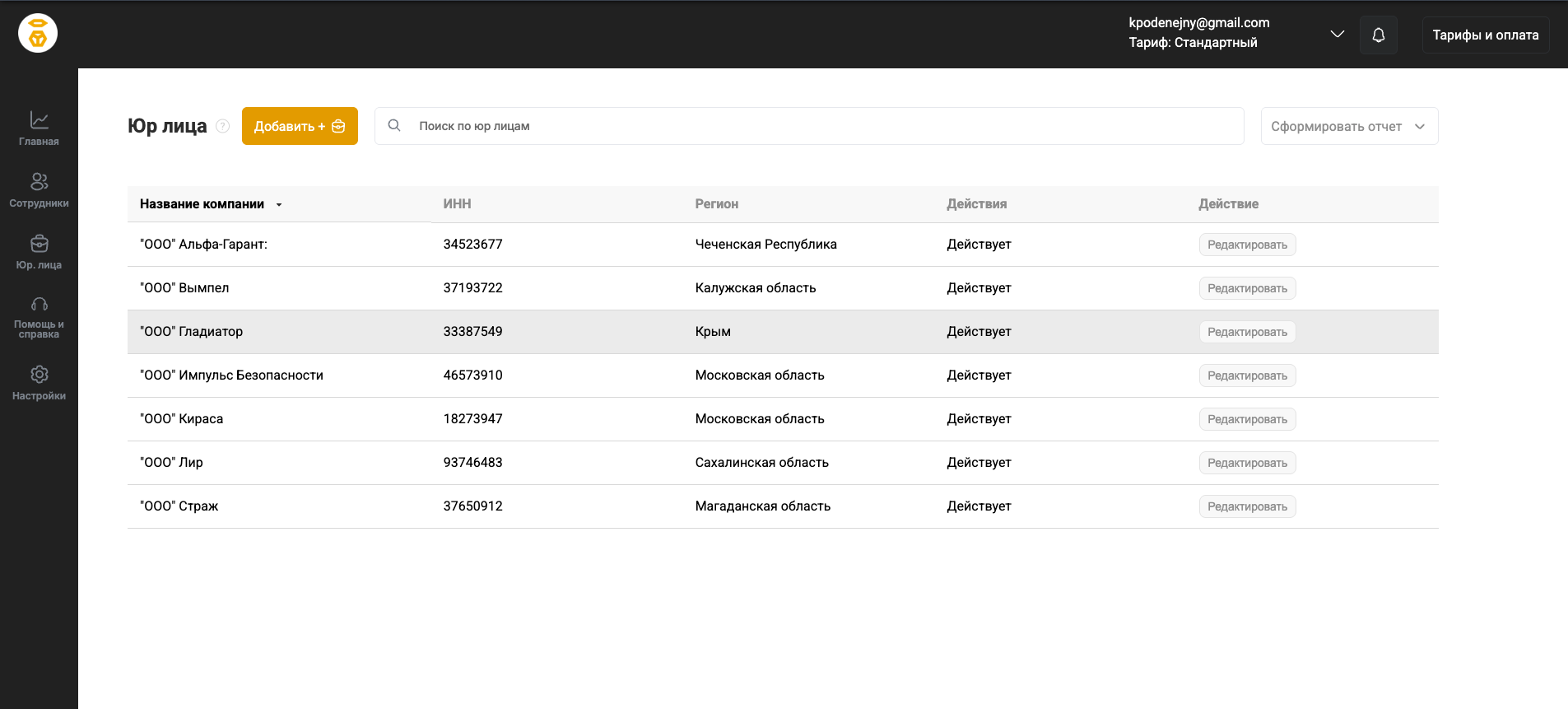Open the Главная dashboard icon

pos(39,120)
